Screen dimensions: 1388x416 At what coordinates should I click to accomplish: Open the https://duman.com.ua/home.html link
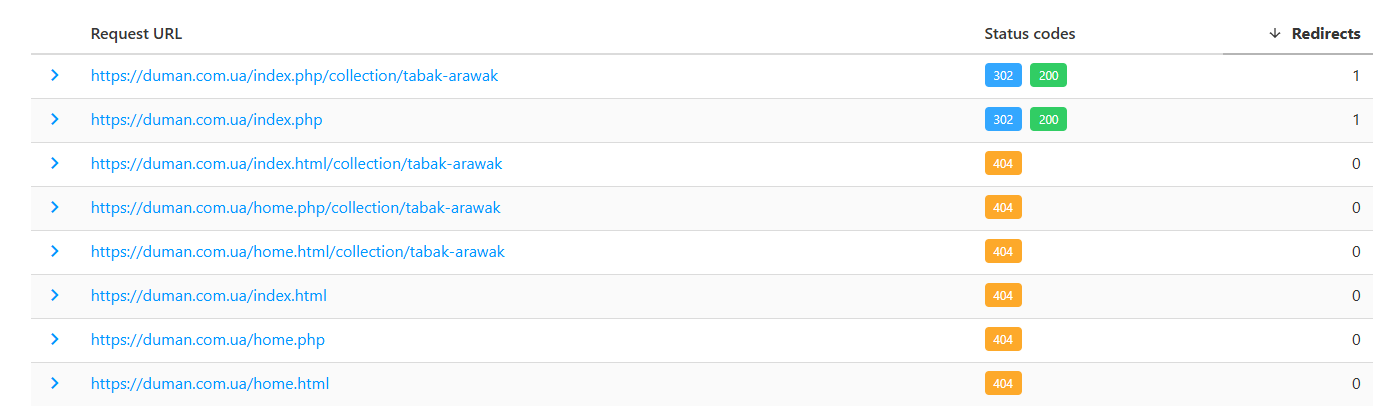[210, 384]
